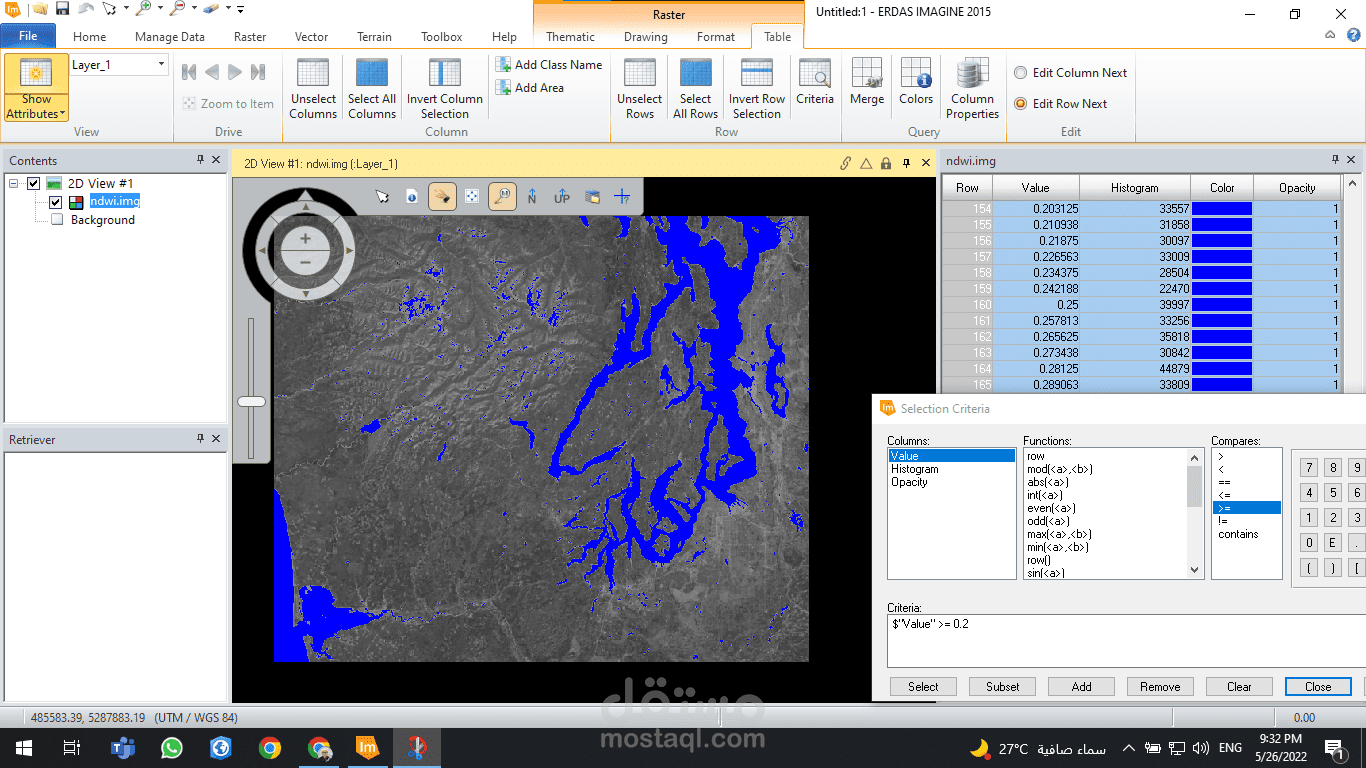Hide the ndwi.img layer in Contents
The image size is (1366, 768).
[x=56, y=201]
